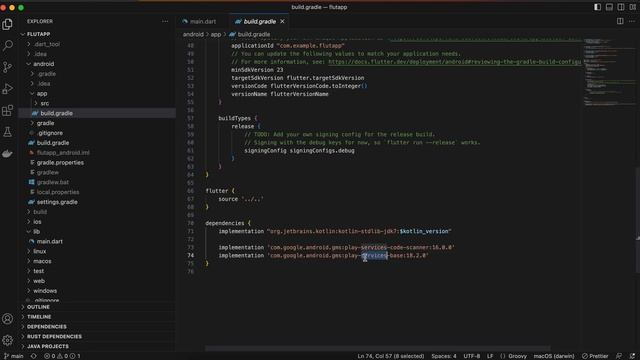Split the editor right
The image size is (640, 360).
620,21
